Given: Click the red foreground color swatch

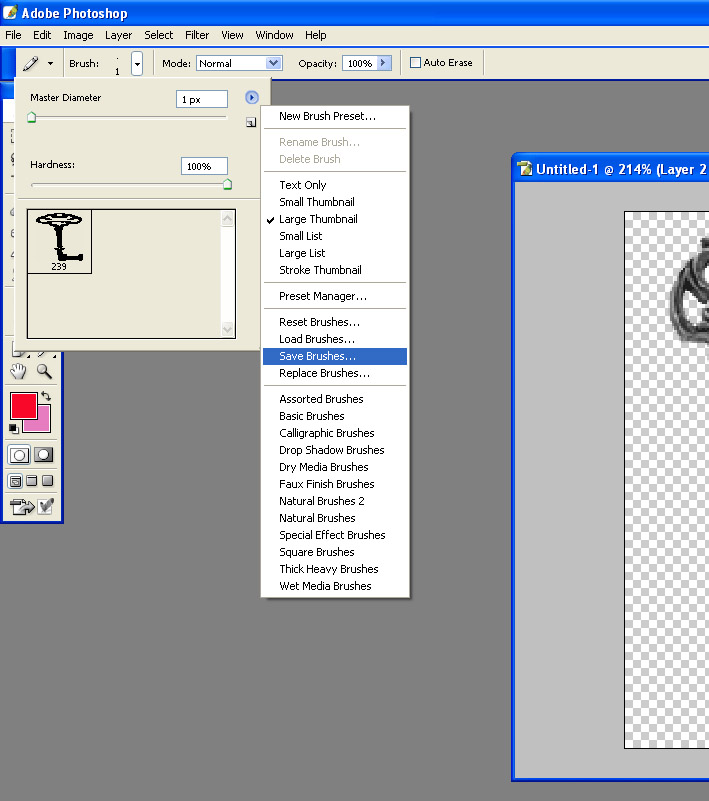Looking at the screenshot, I should (x=22, y=405).
